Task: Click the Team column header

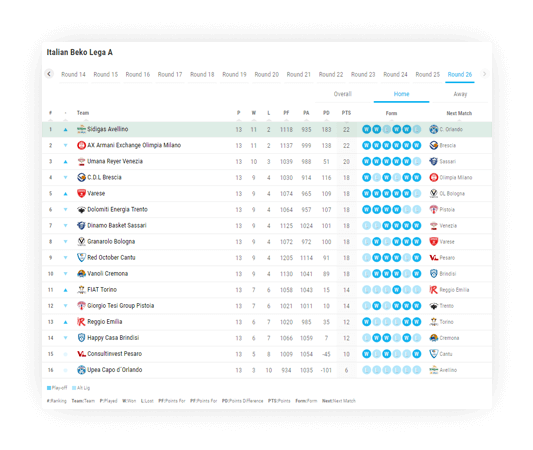Action: [83, 113]
